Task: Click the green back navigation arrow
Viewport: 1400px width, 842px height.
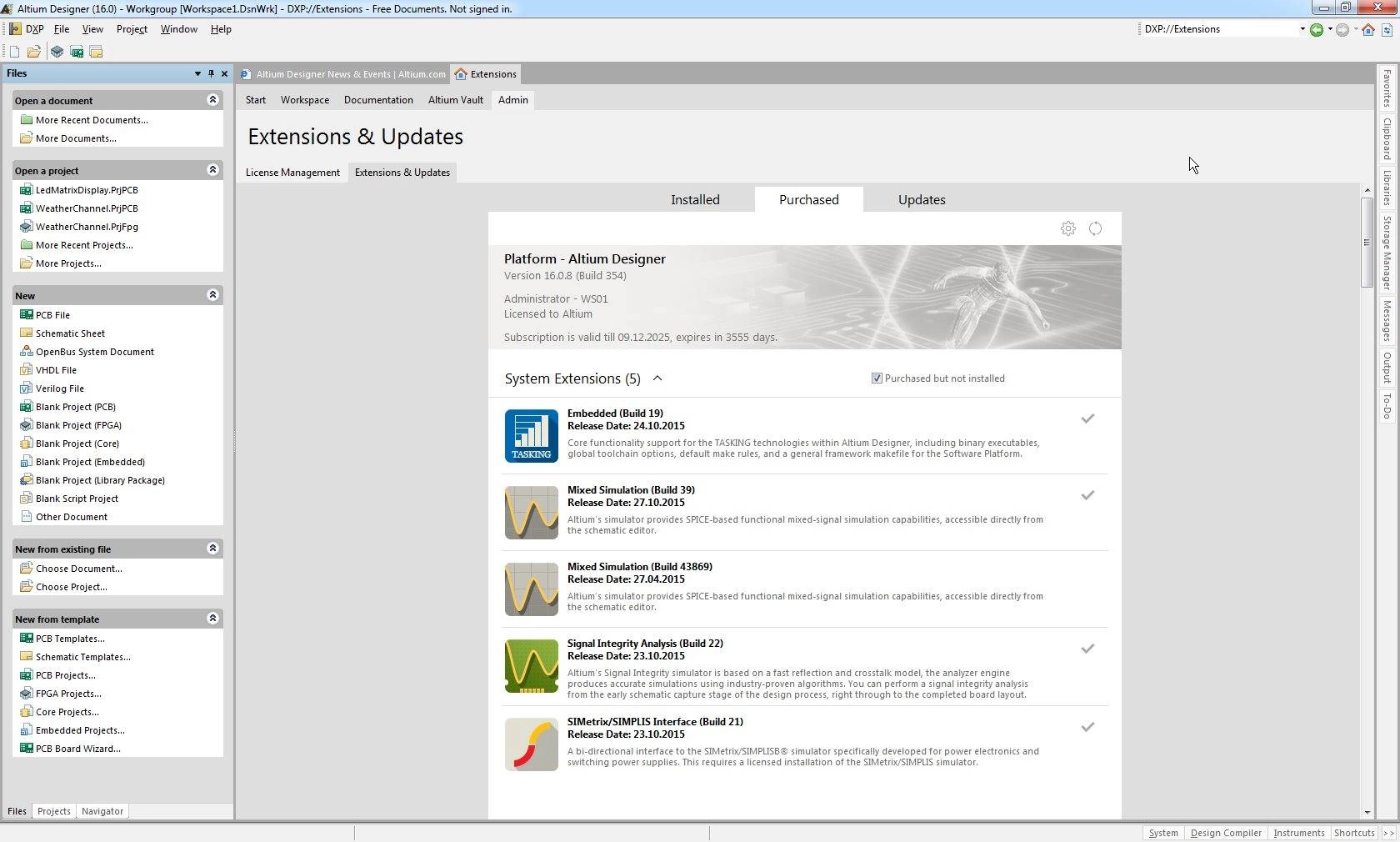Action: (1316, 29)
